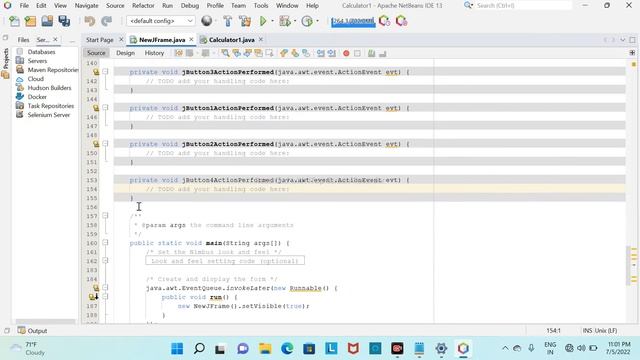Open the Run Project dropdown arrow
Viewport: 640px width, 360px height.
pyautogui.click(x=272, y=21)
